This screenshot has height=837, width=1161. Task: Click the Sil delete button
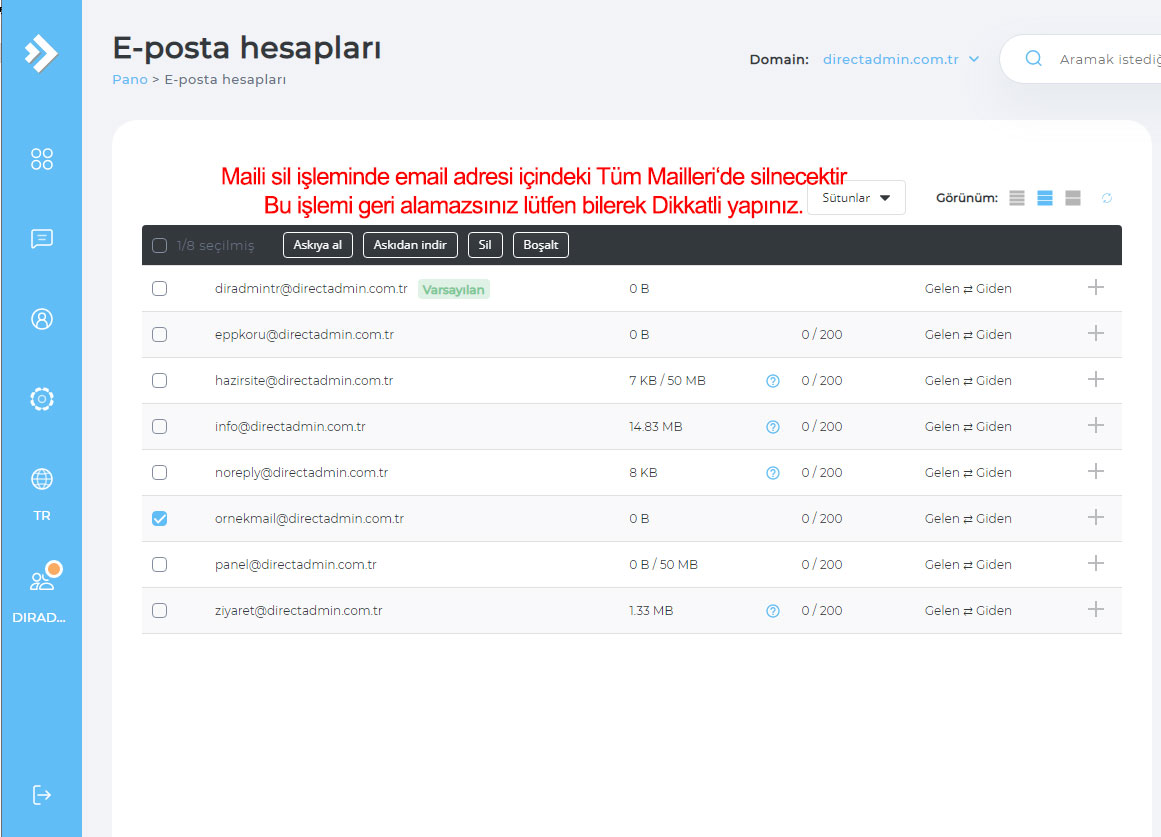pos(485,245)
